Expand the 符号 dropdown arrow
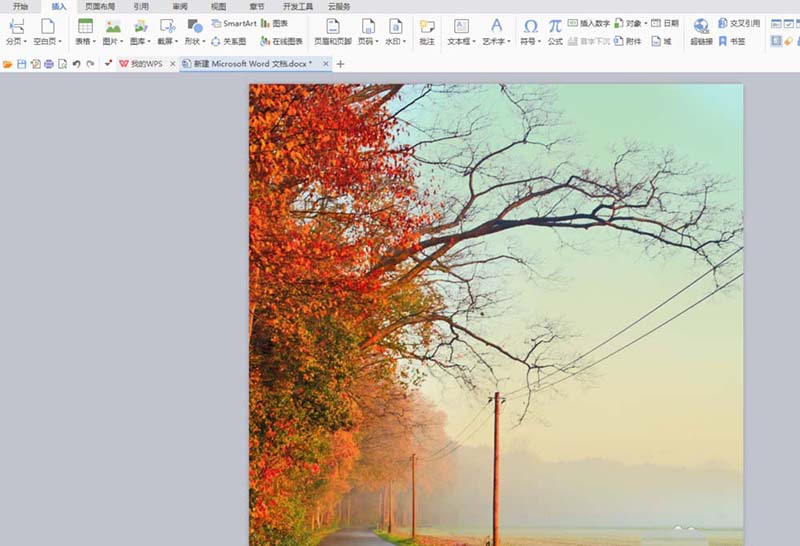Viewport: 800px width, 546px height. click(539, 42)
